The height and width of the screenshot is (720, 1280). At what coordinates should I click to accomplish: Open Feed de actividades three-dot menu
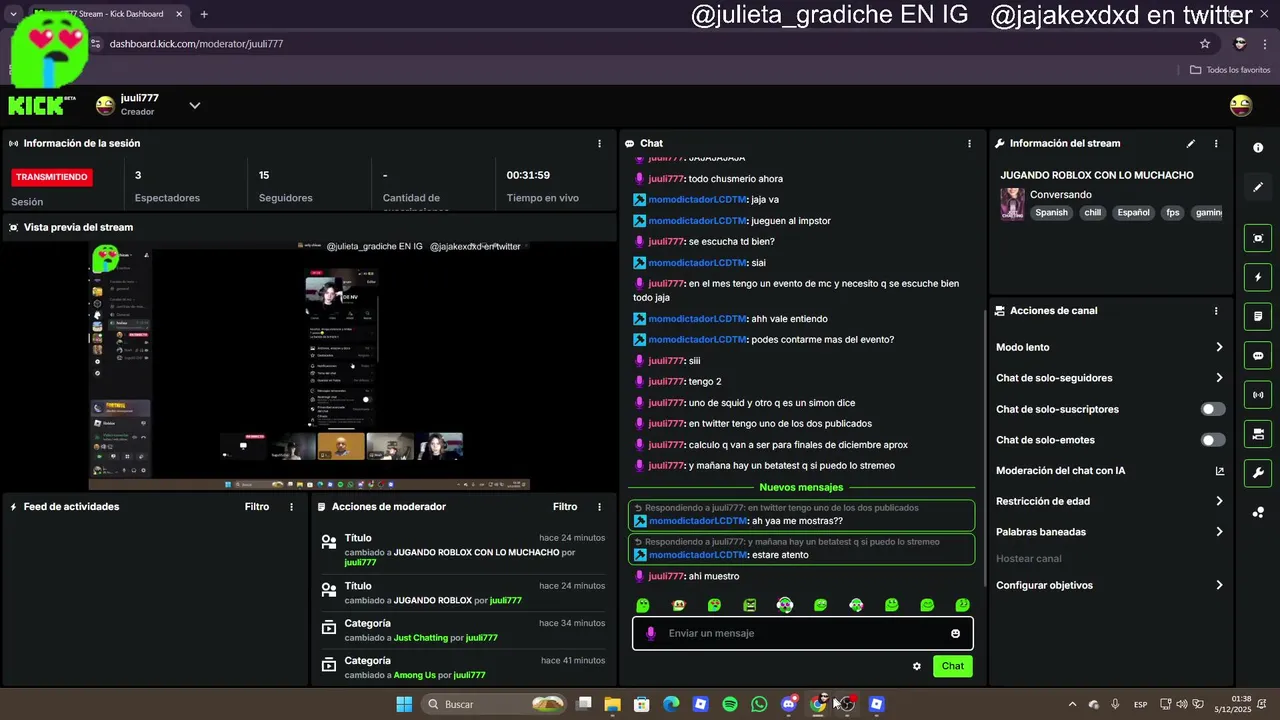(292, 507)
